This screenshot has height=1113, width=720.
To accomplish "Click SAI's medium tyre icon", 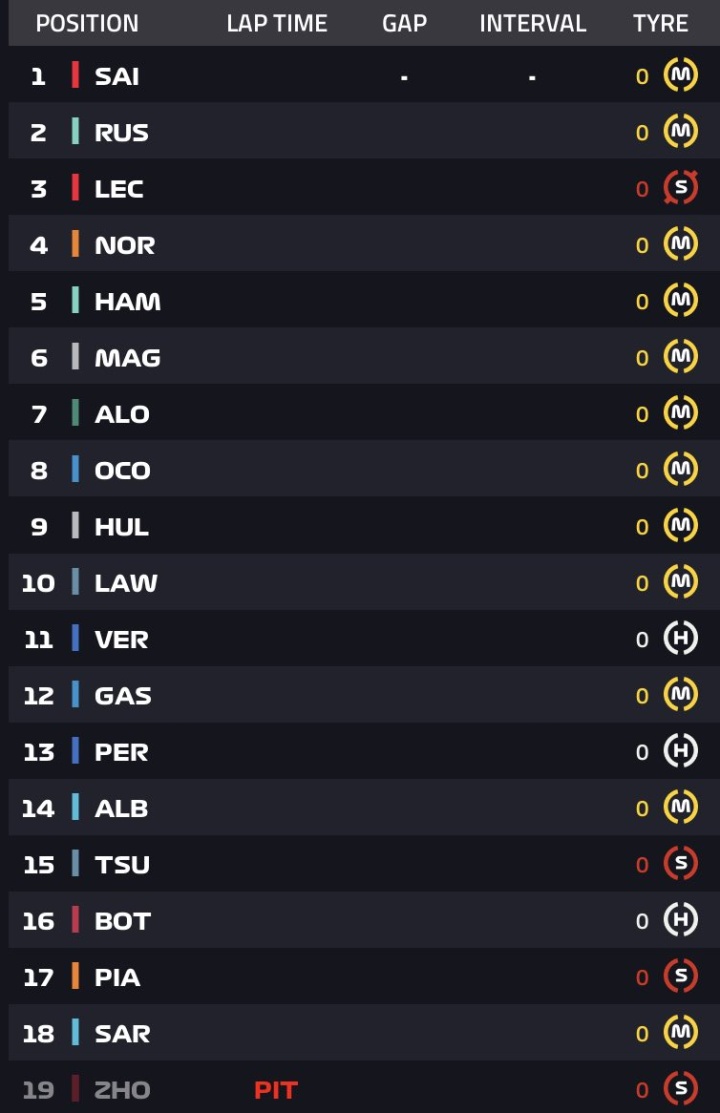I will pyautogui.click(x=680, y=75).
